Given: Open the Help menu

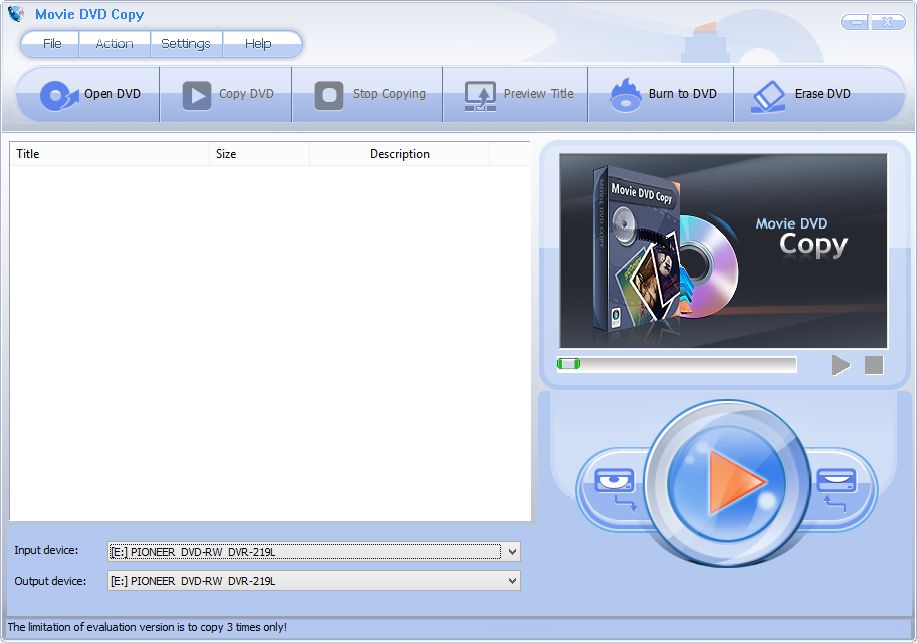Looking at the screenshot, I should click(x=258, y=44).
